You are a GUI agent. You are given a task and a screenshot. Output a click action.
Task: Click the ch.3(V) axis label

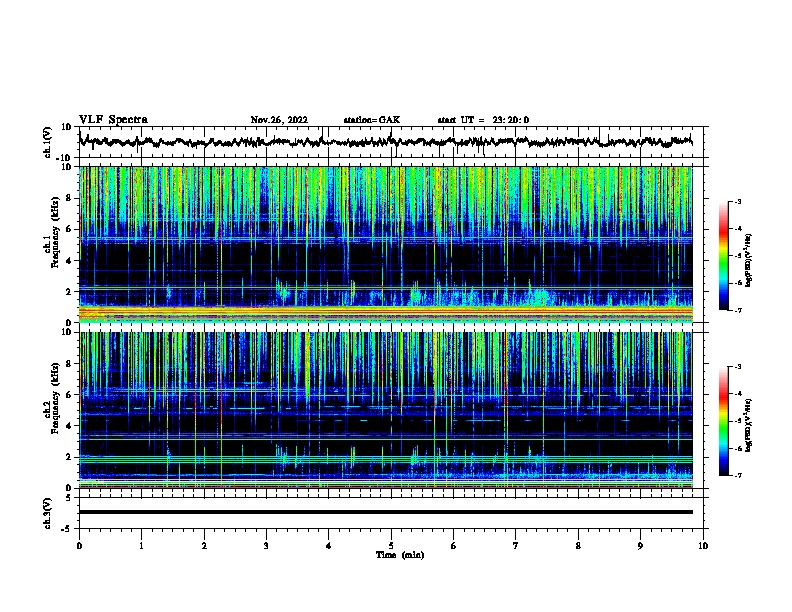48,513
